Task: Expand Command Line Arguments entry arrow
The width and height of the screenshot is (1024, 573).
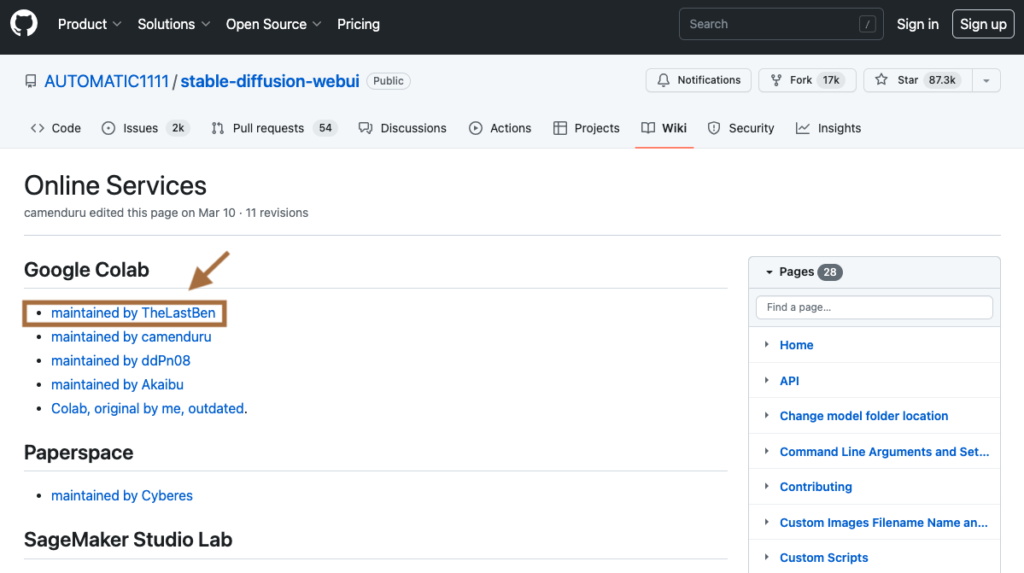Action: click(767, 451)
